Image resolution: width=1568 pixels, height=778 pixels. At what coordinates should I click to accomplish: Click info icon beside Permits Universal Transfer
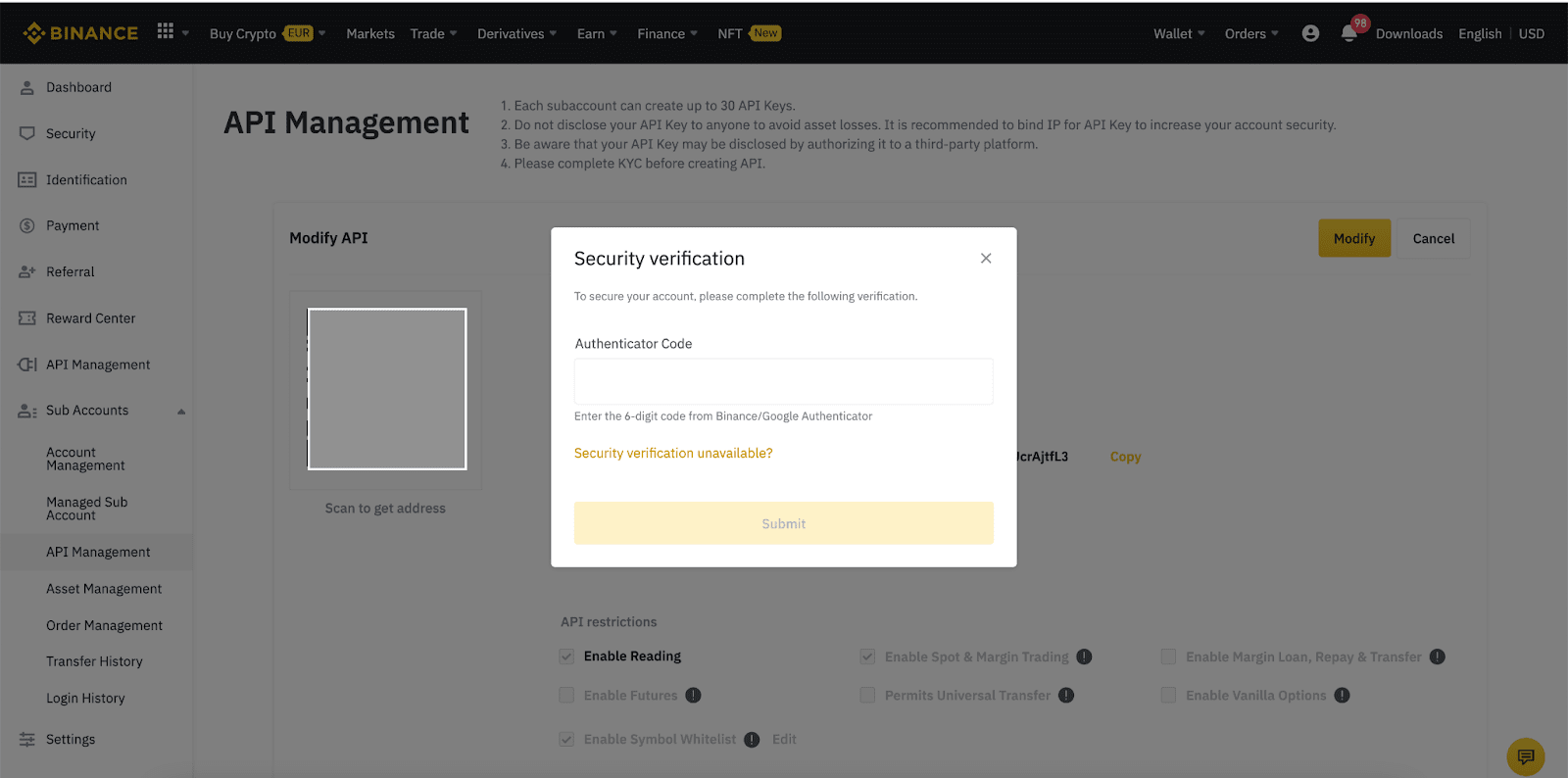(1066, 696)
